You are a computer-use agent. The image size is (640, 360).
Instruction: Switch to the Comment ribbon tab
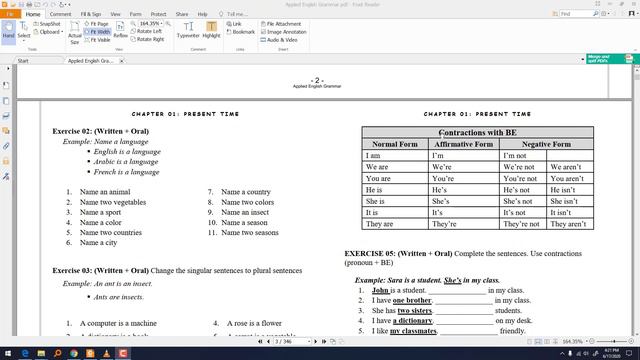pos(60,14)
